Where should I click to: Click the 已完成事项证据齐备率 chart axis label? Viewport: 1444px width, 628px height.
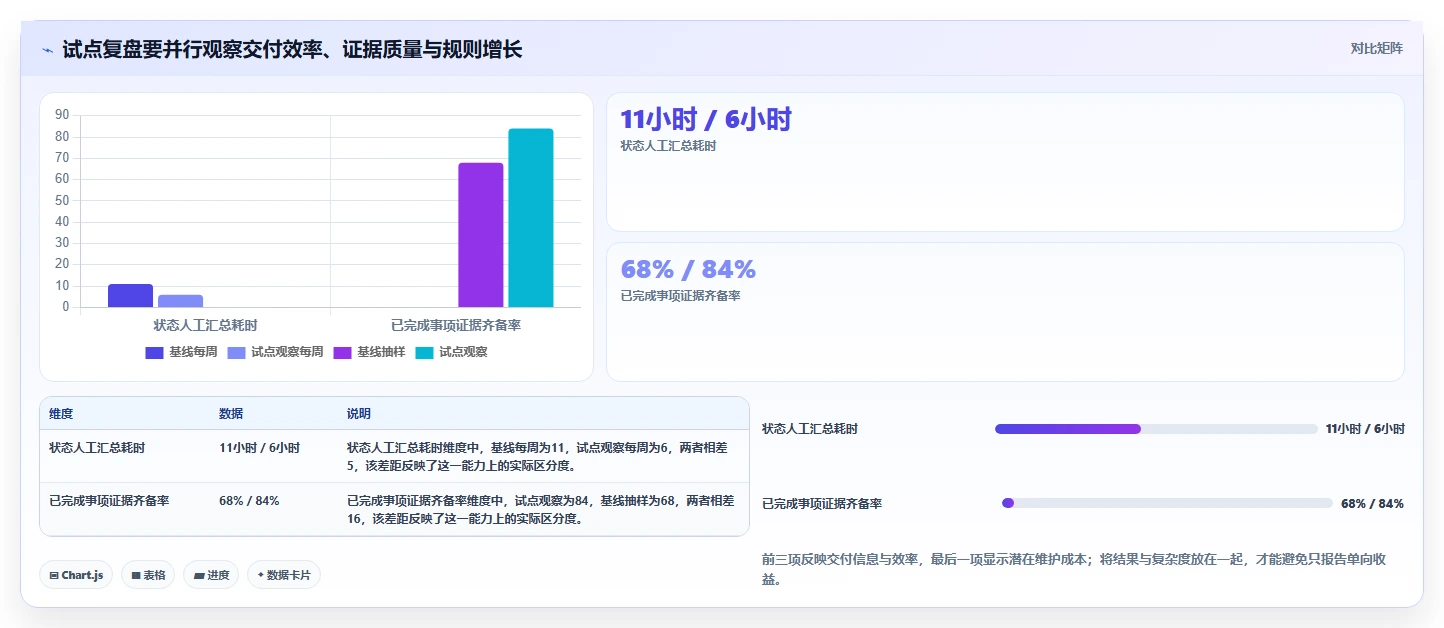[x=456, y=325]
